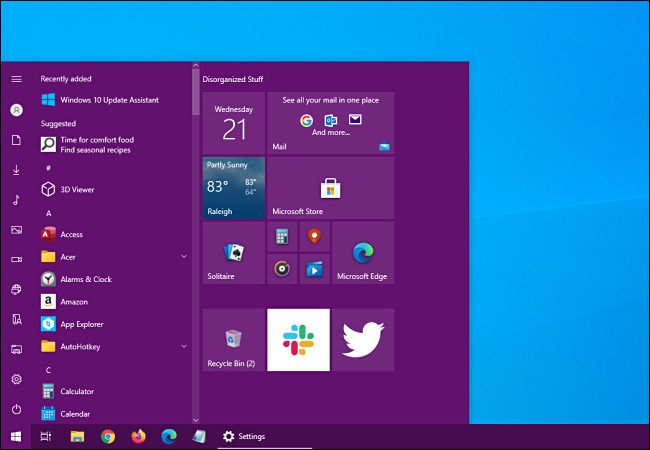Click the Settings taskbar button
Image resolution: width=650 pixels, height=450 pixels.
coord(244,436)
